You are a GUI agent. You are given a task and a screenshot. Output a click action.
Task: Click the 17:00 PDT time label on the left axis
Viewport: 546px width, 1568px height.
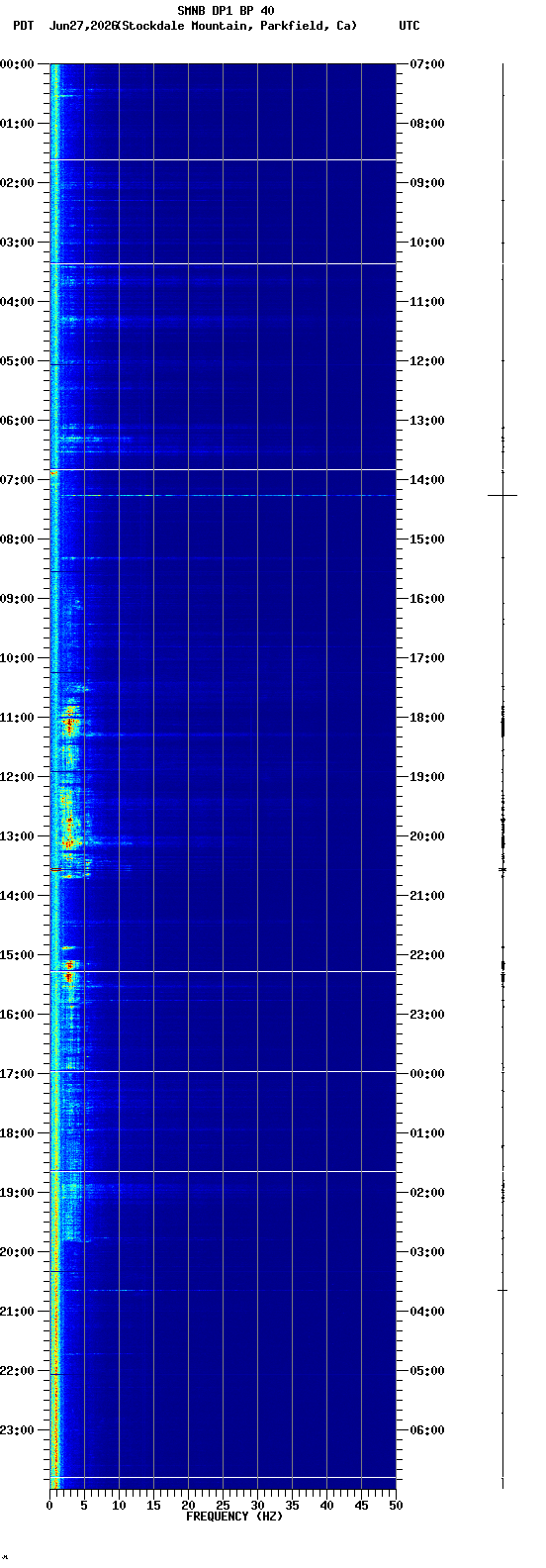pyautogui.click(x=17, y=1074)
